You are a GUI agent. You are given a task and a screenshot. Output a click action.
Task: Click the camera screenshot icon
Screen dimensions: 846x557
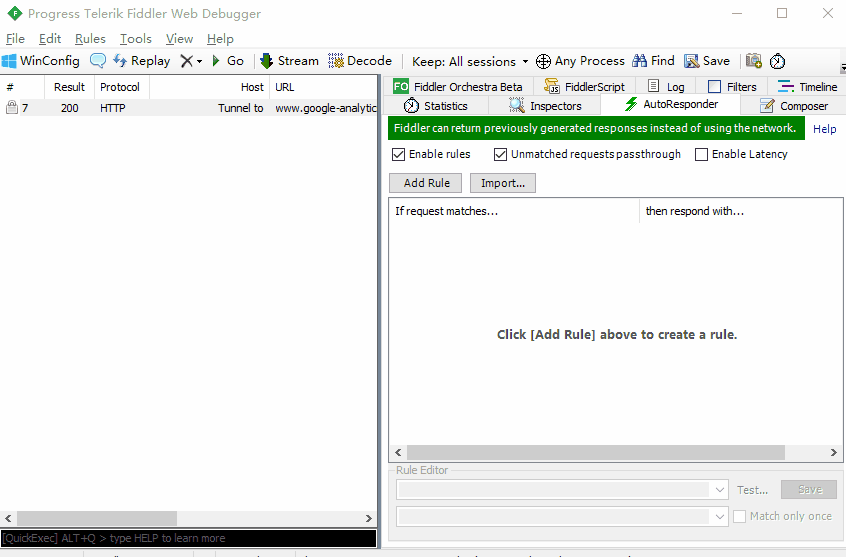click(x=754, y=61)
